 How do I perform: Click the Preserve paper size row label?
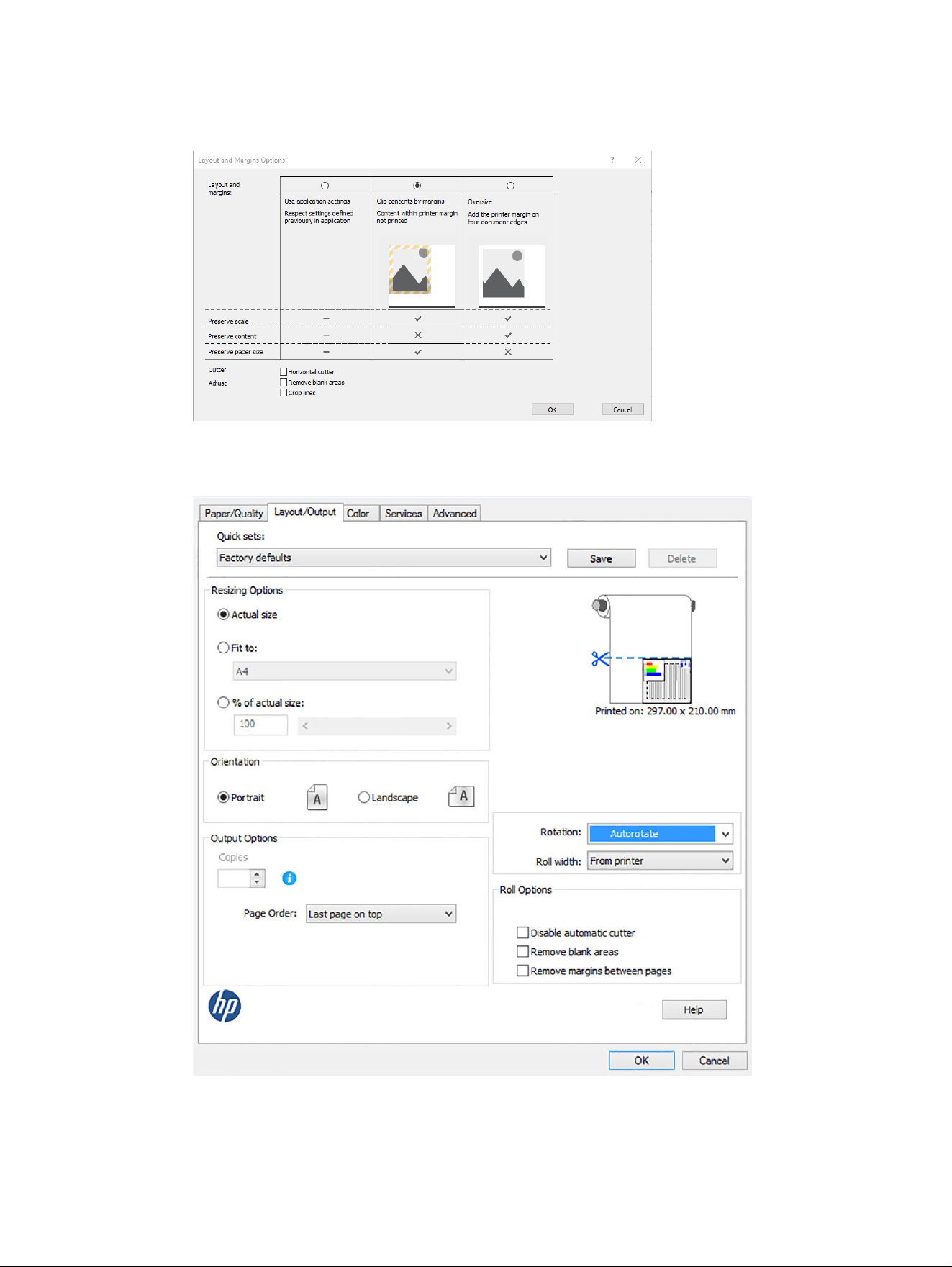(x=236, y=353)
